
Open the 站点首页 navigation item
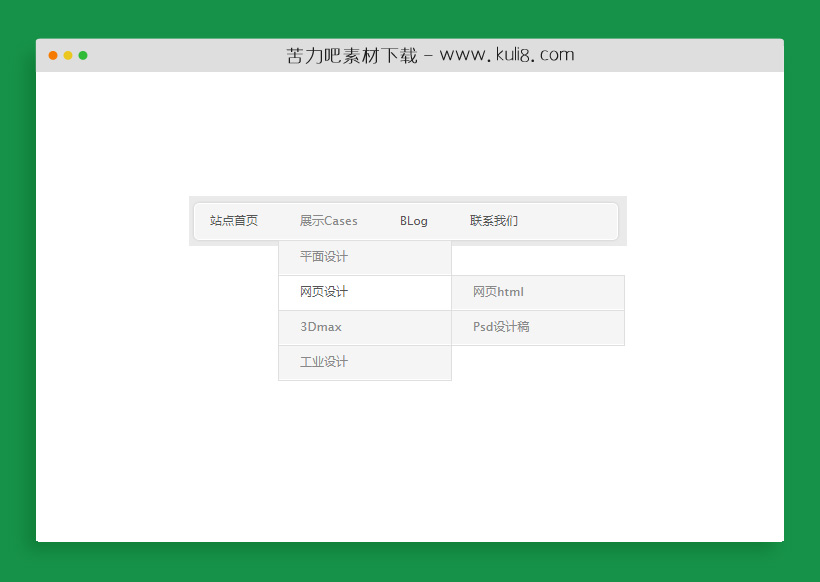[x=234, y=221]
